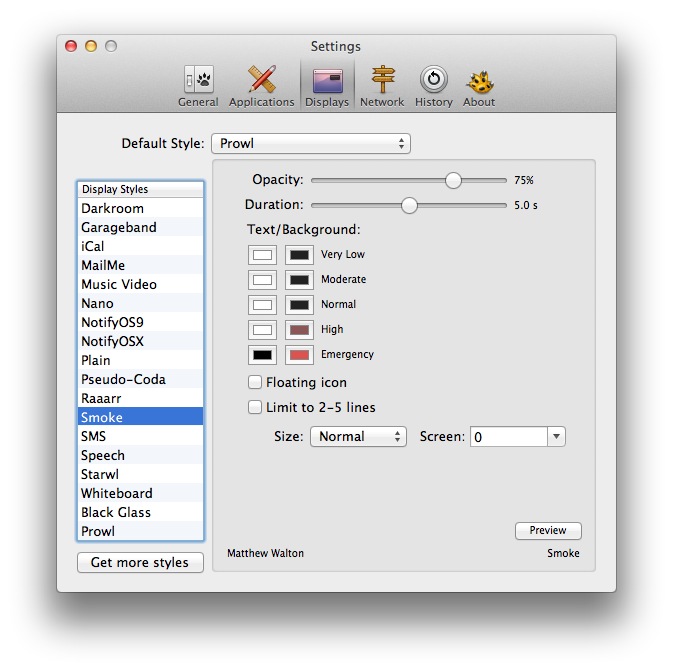Open the About Growl pane

(x=479, y=86)
